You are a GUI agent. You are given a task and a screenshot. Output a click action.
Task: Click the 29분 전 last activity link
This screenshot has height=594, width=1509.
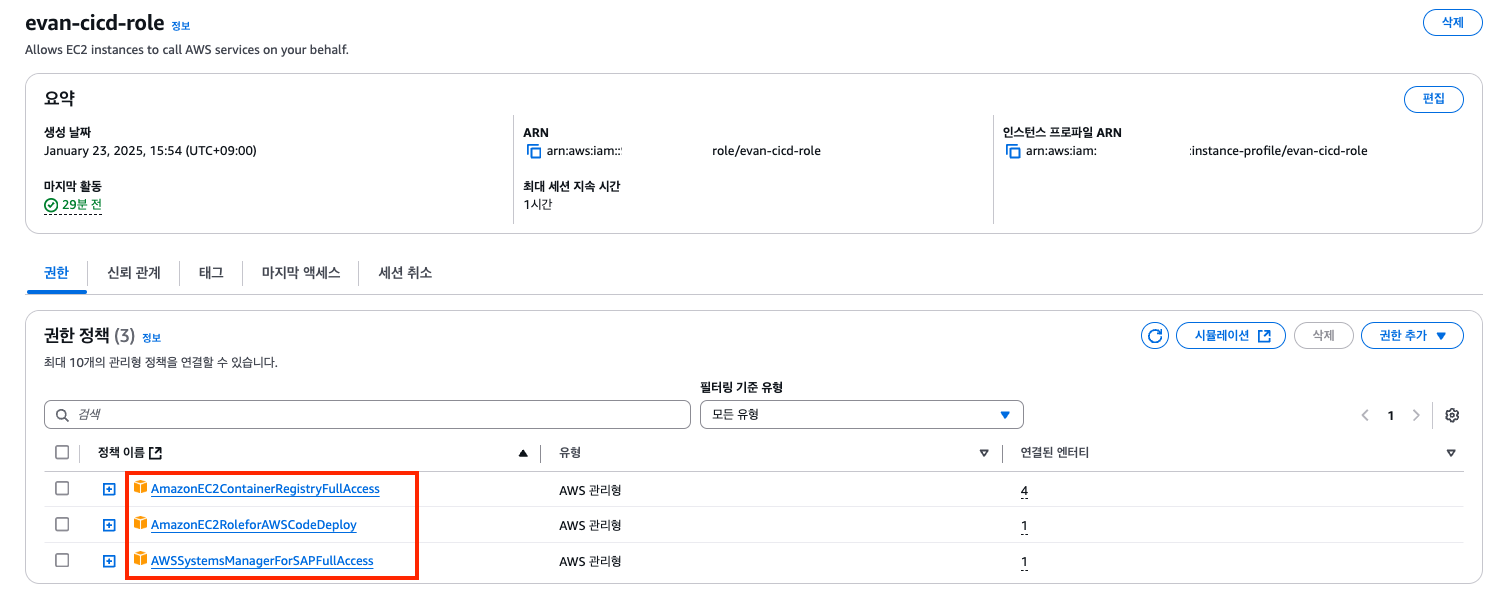[82, 205]
